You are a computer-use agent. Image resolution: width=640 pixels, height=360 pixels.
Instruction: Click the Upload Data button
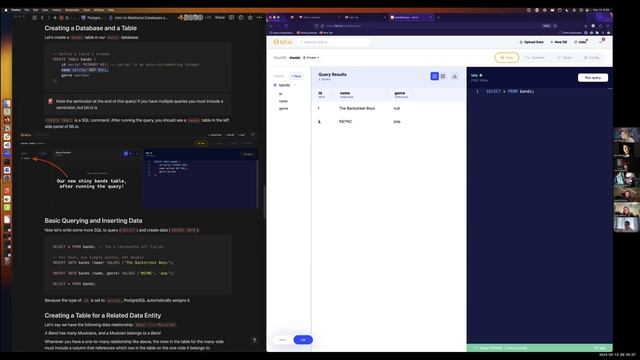[x=531, y=42]
